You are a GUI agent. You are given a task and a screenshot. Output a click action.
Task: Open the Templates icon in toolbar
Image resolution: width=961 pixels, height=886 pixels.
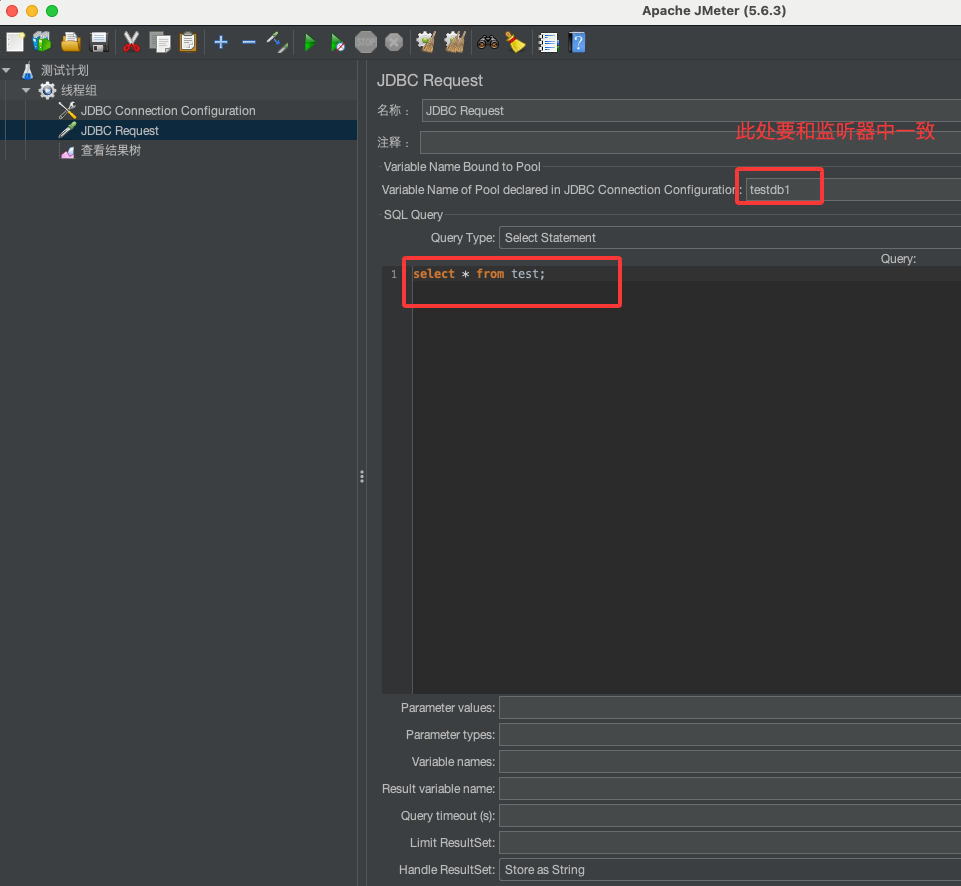point(42,42)
